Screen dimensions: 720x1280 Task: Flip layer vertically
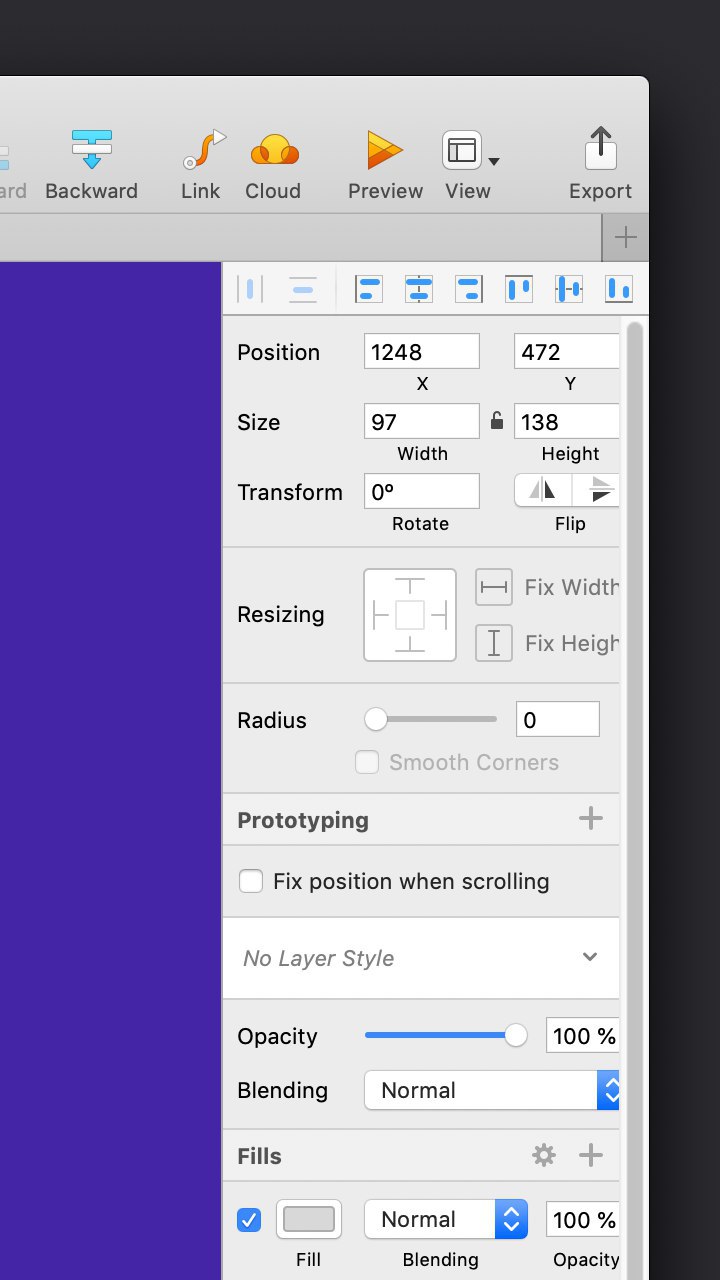[597, 491]
